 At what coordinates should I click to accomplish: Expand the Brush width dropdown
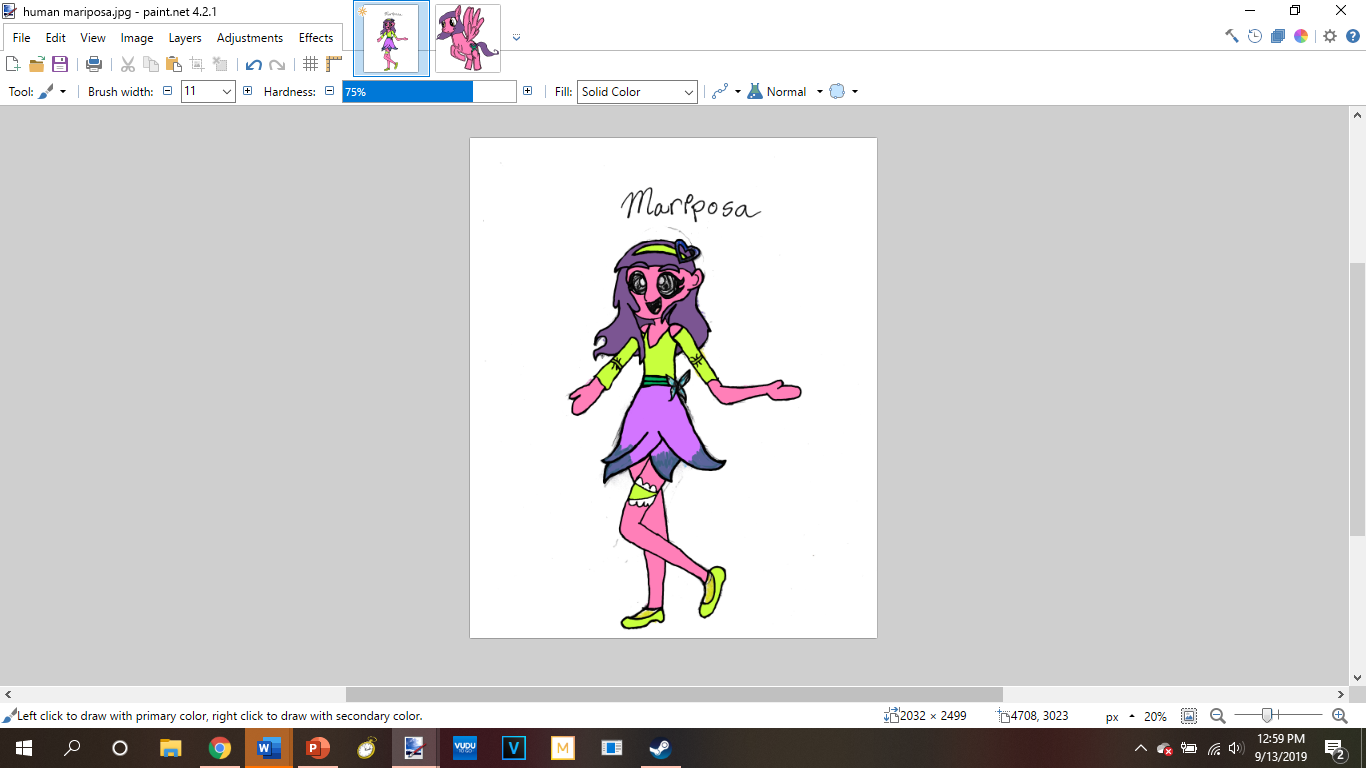pos(227,92)
